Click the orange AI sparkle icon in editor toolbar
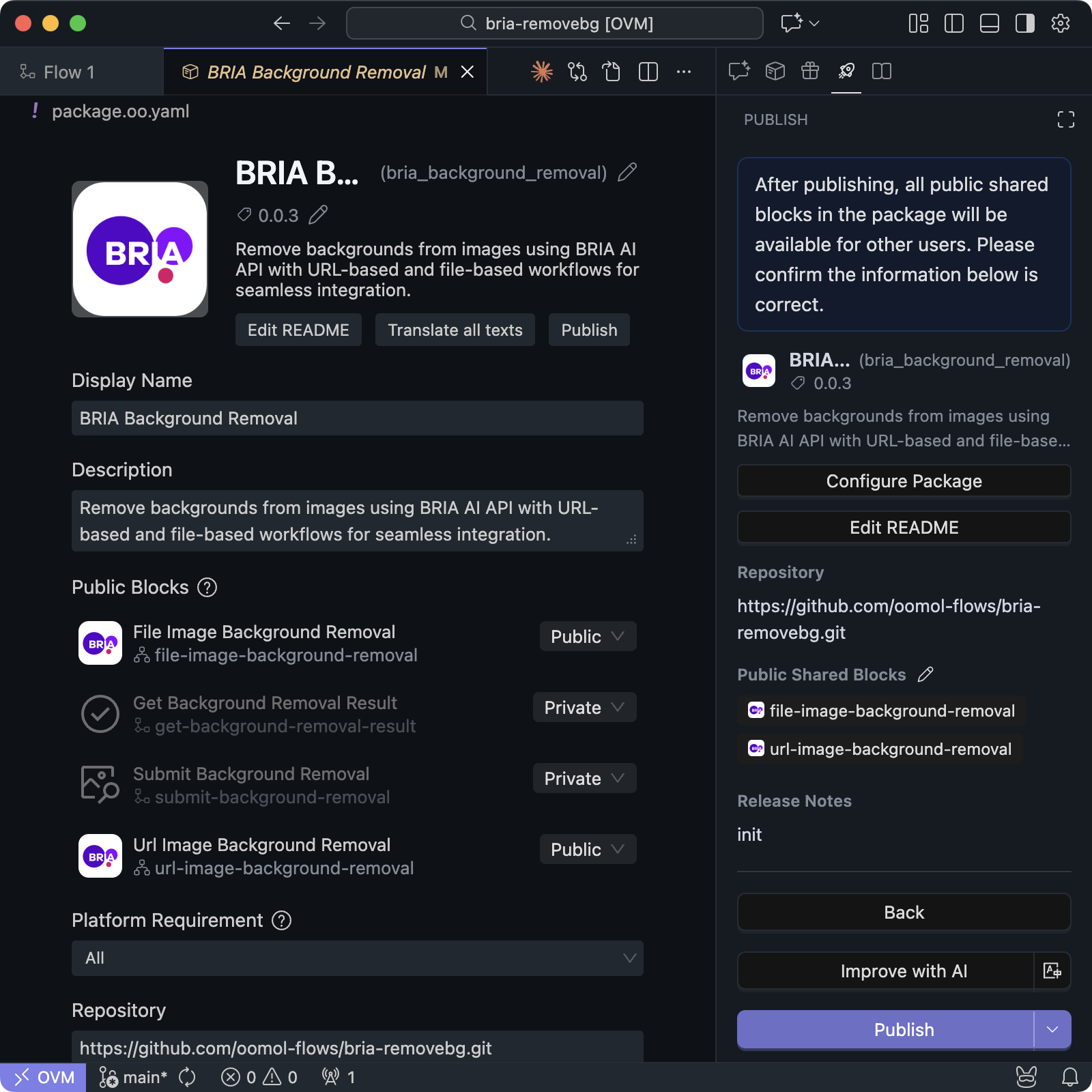 [542, 72]
